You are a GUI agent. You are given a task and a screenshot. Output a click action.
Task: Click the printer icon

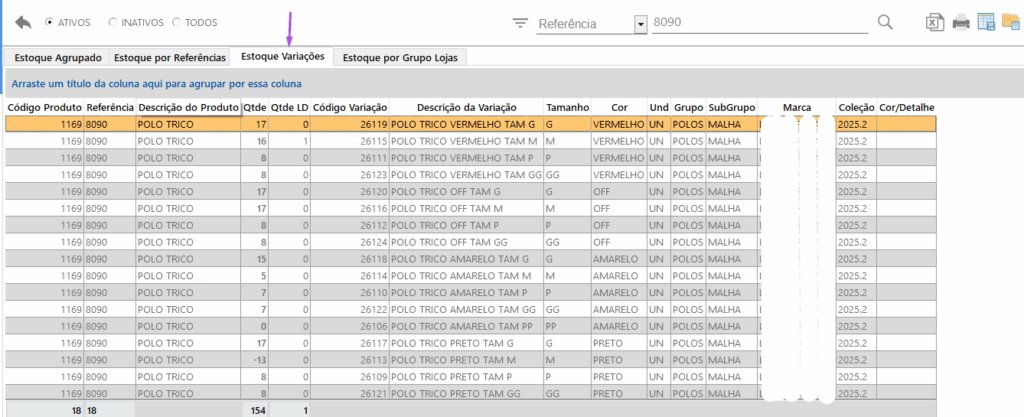[x=960, y=22]
